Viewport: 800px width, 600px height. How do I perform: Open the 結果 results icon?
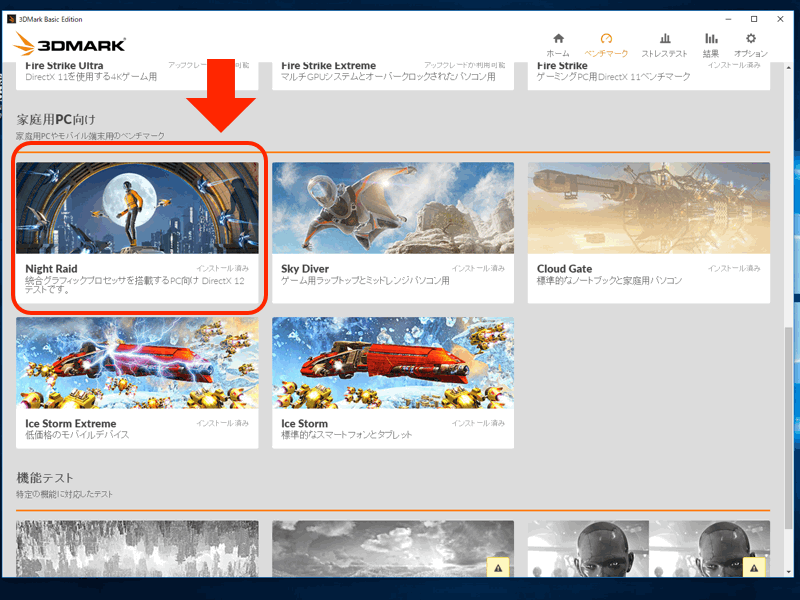711,39
